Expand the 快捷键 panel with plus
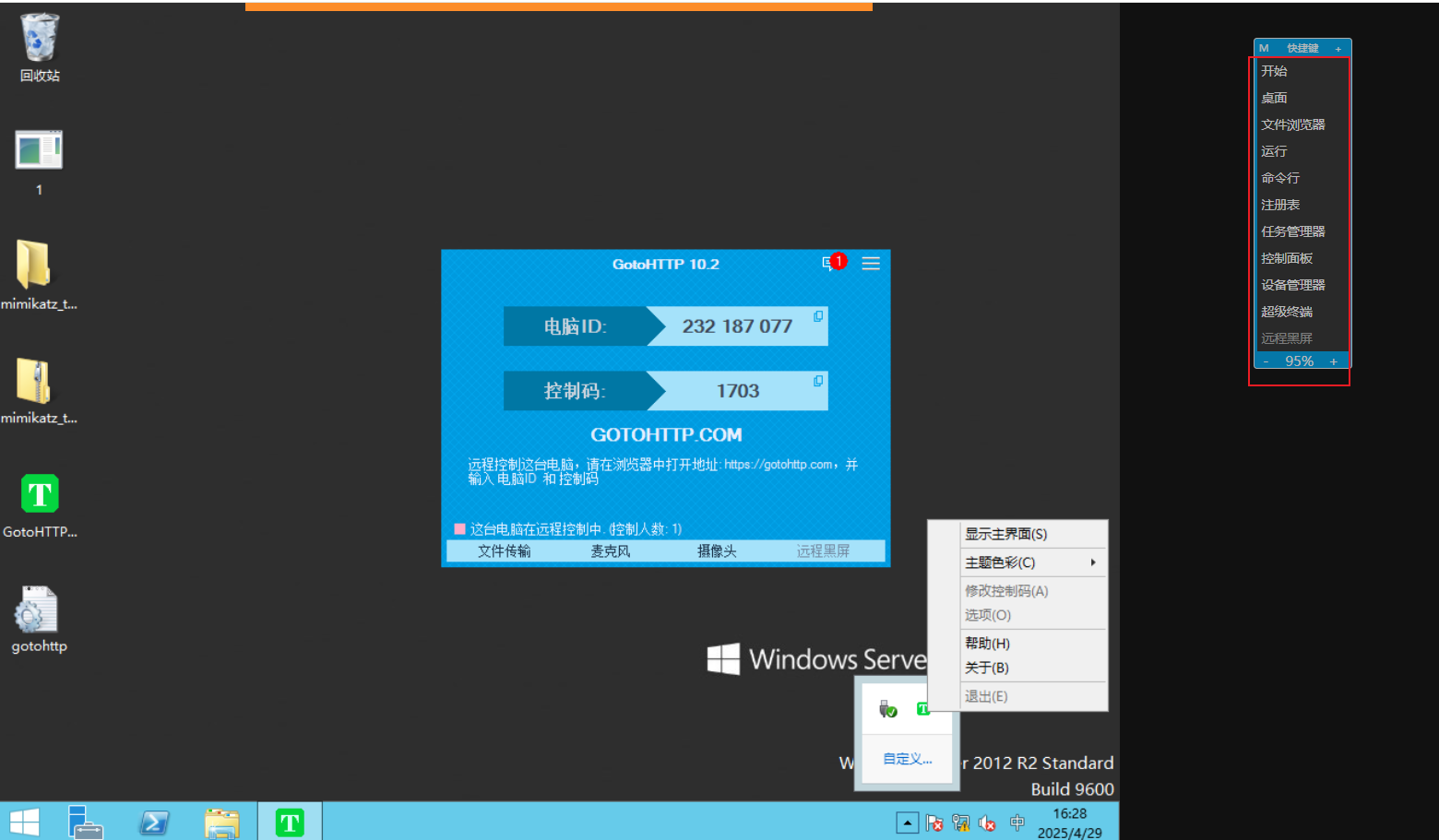This screenshot has width=1439, height=840. [1338, 48]
